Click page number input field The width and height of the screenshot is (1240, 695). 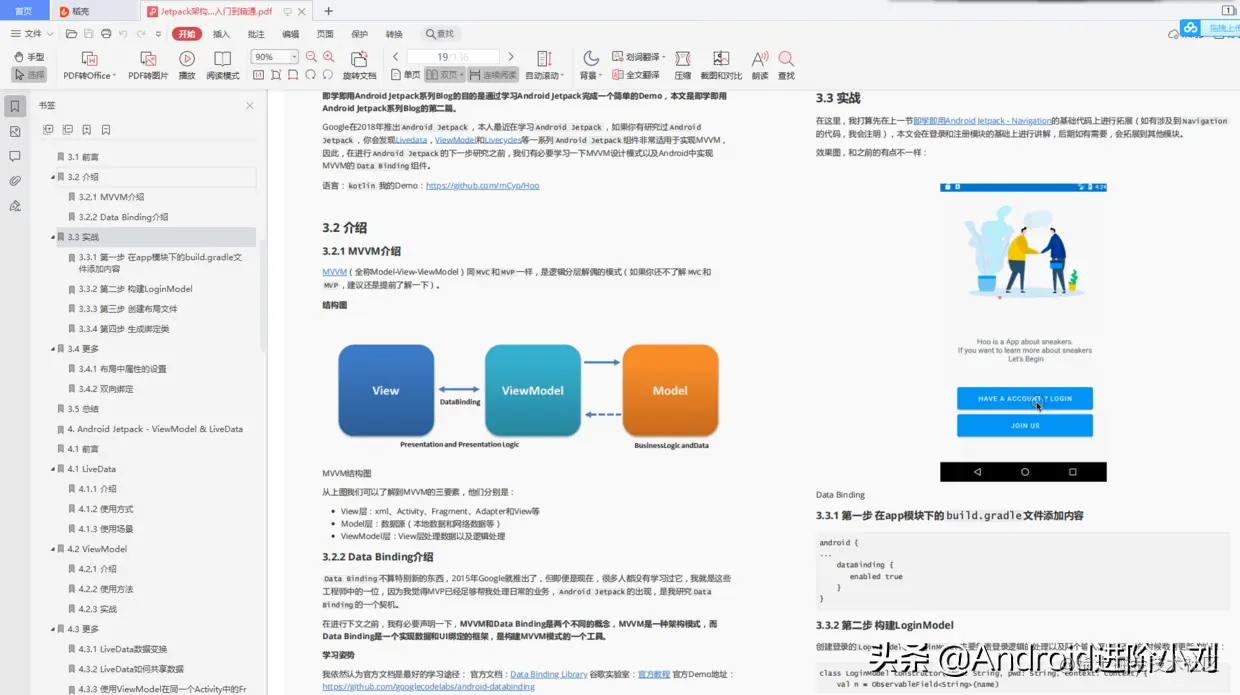click(453, 57)
